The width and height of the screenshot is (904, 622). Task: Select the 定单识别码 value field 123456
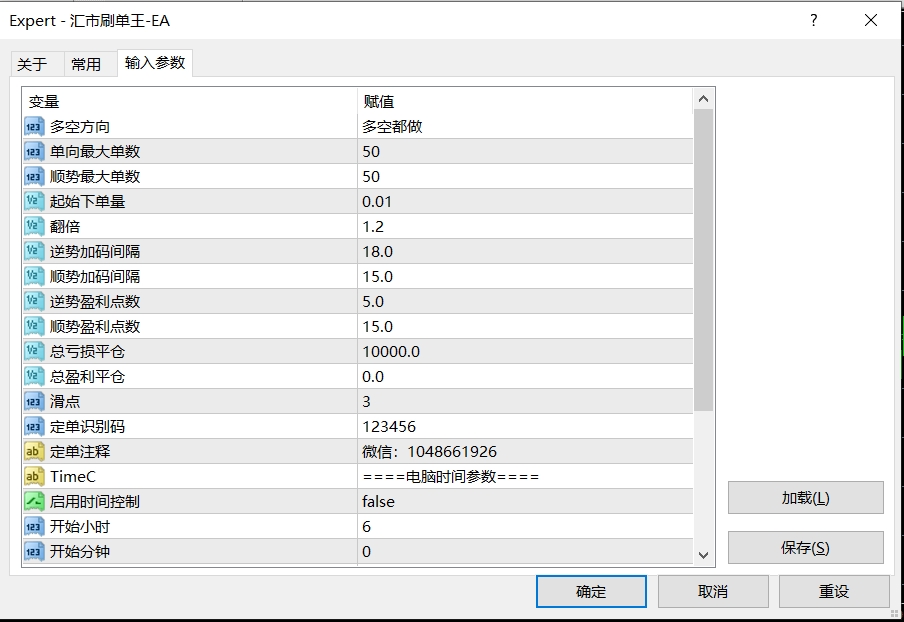point(525,427)
